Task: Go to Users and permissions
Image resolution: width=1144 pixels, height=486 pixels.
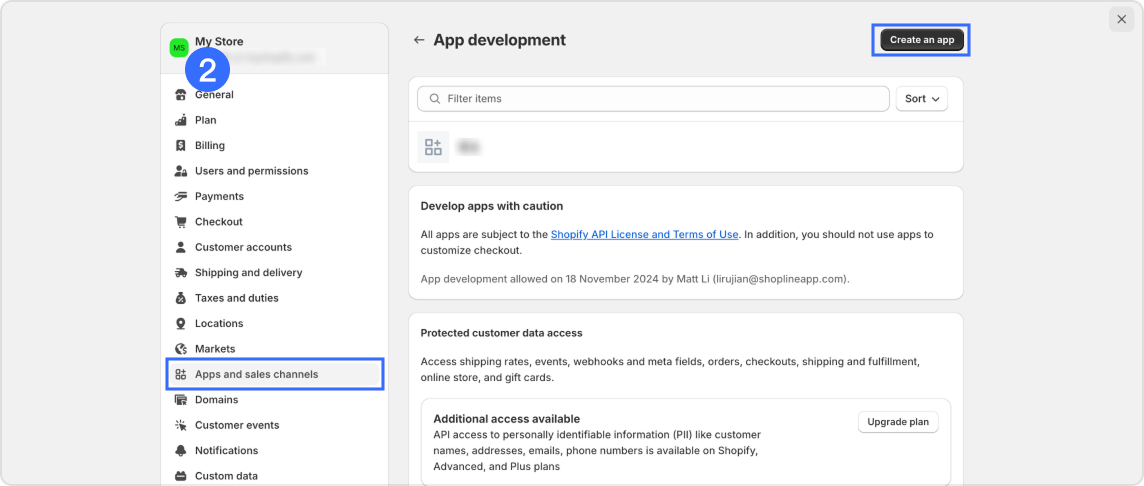Action: [x=251, y=171]
